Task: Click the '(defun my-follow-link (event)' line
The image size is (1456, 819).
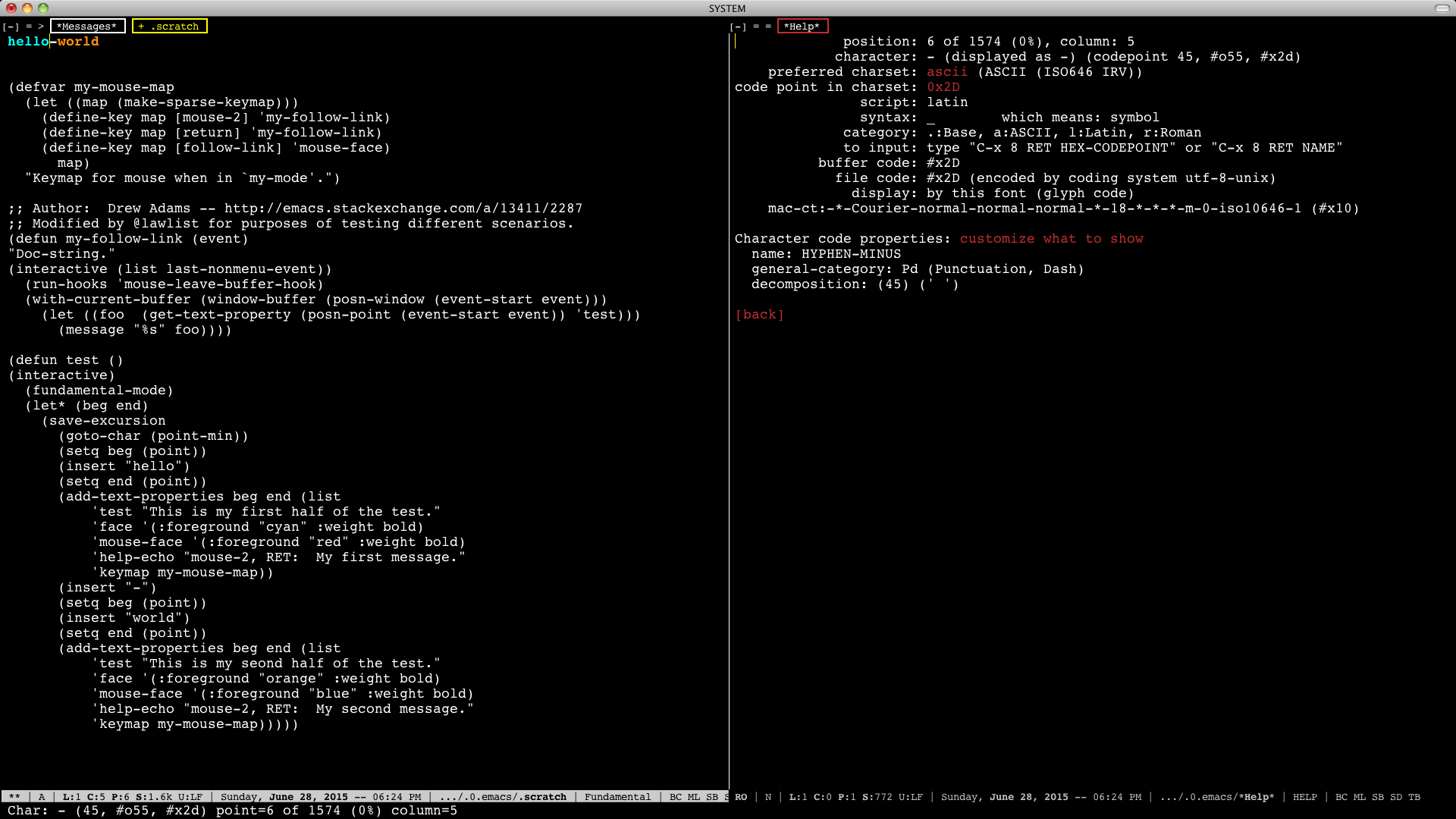Action: [128, 239]
